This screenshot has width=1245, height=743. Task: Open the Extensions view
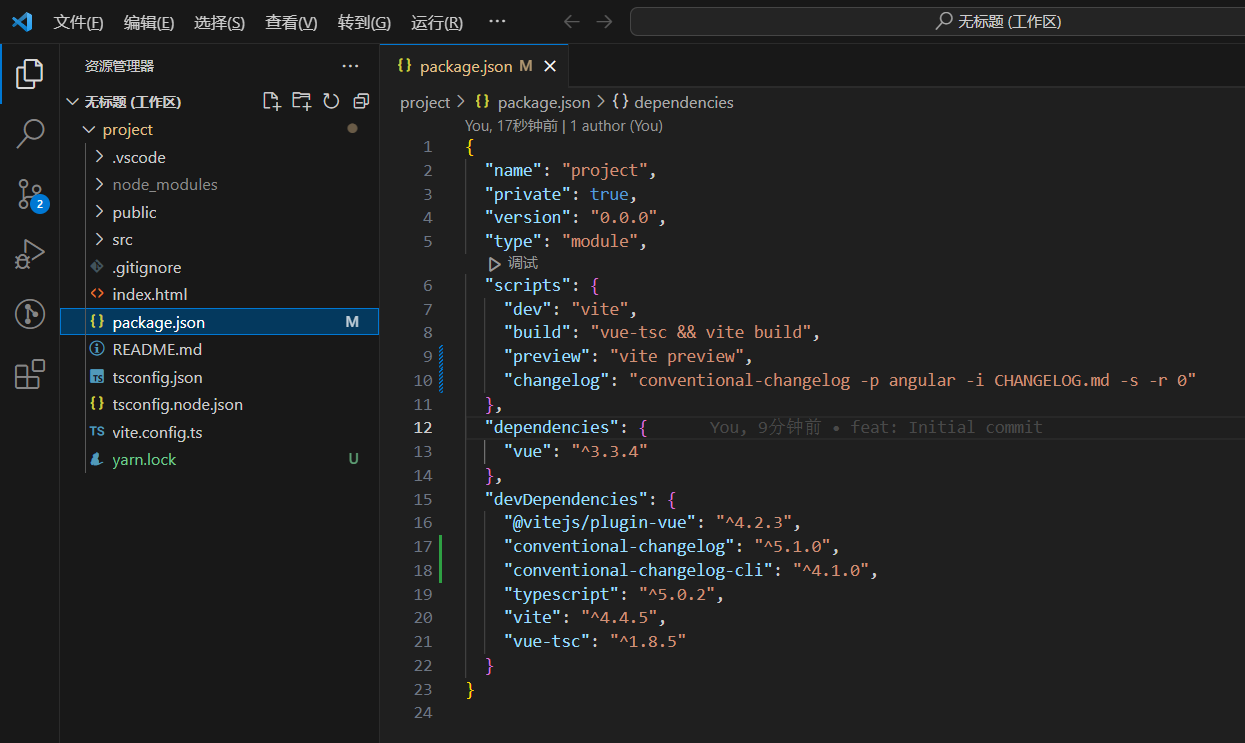coord(30,374)
